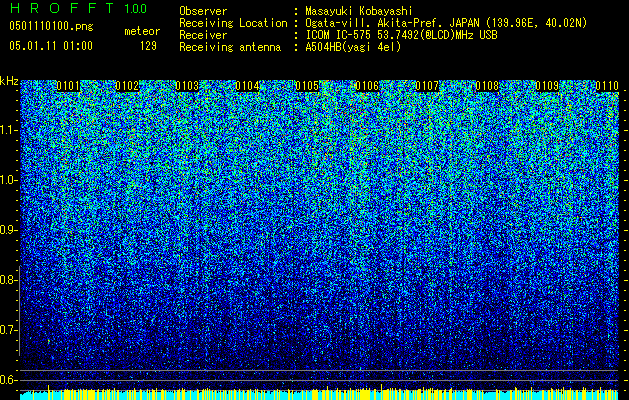Click the date text 05.01.11 01:00
This screenshot has height=400, width=629.
tap(51, 45)
